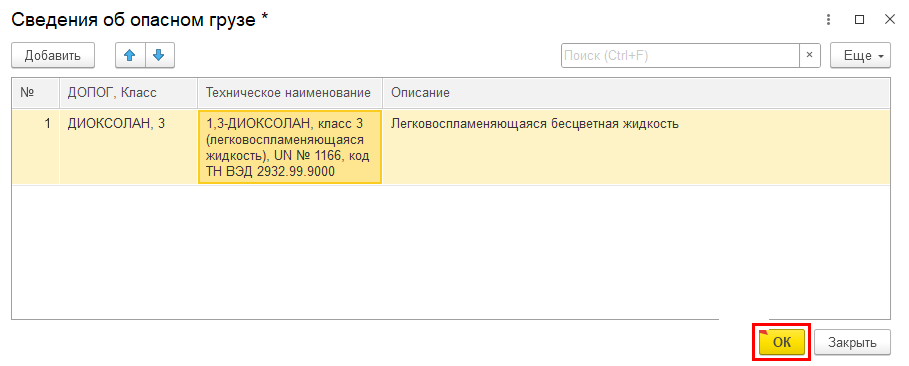Open the three-dot window menu
Image resolution: width=909 pixels, height=366 pixels.
pos(828,20)
